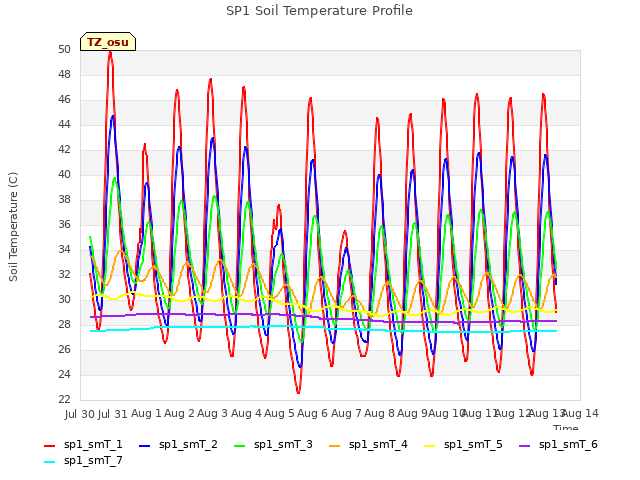Image resolution: width=640 pixels, height=480 pixels.
Task: Click the Aug 4 x-axis date label
Action: pos(246,413)
